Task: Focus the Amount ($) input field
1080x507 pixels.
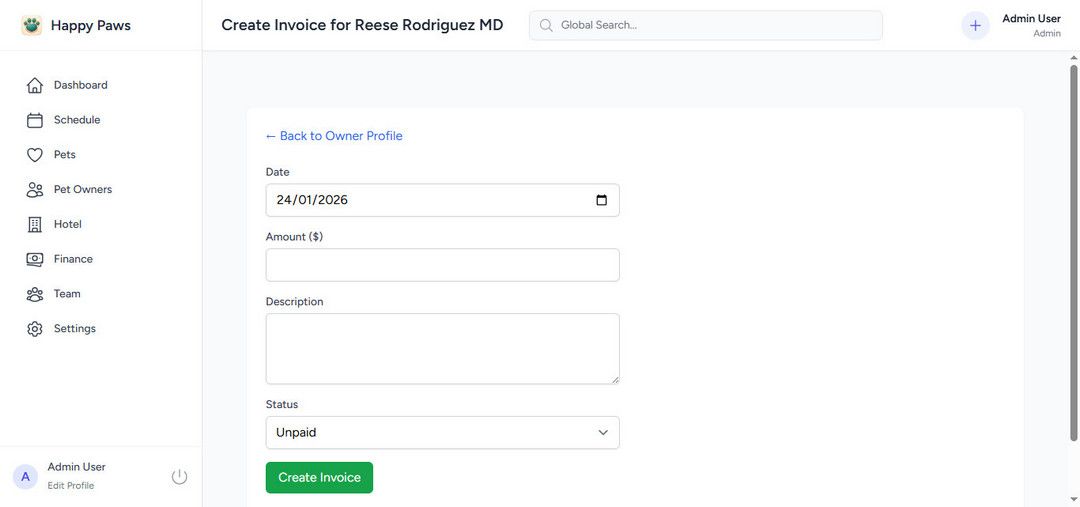Action: click(x=442, y=265)
